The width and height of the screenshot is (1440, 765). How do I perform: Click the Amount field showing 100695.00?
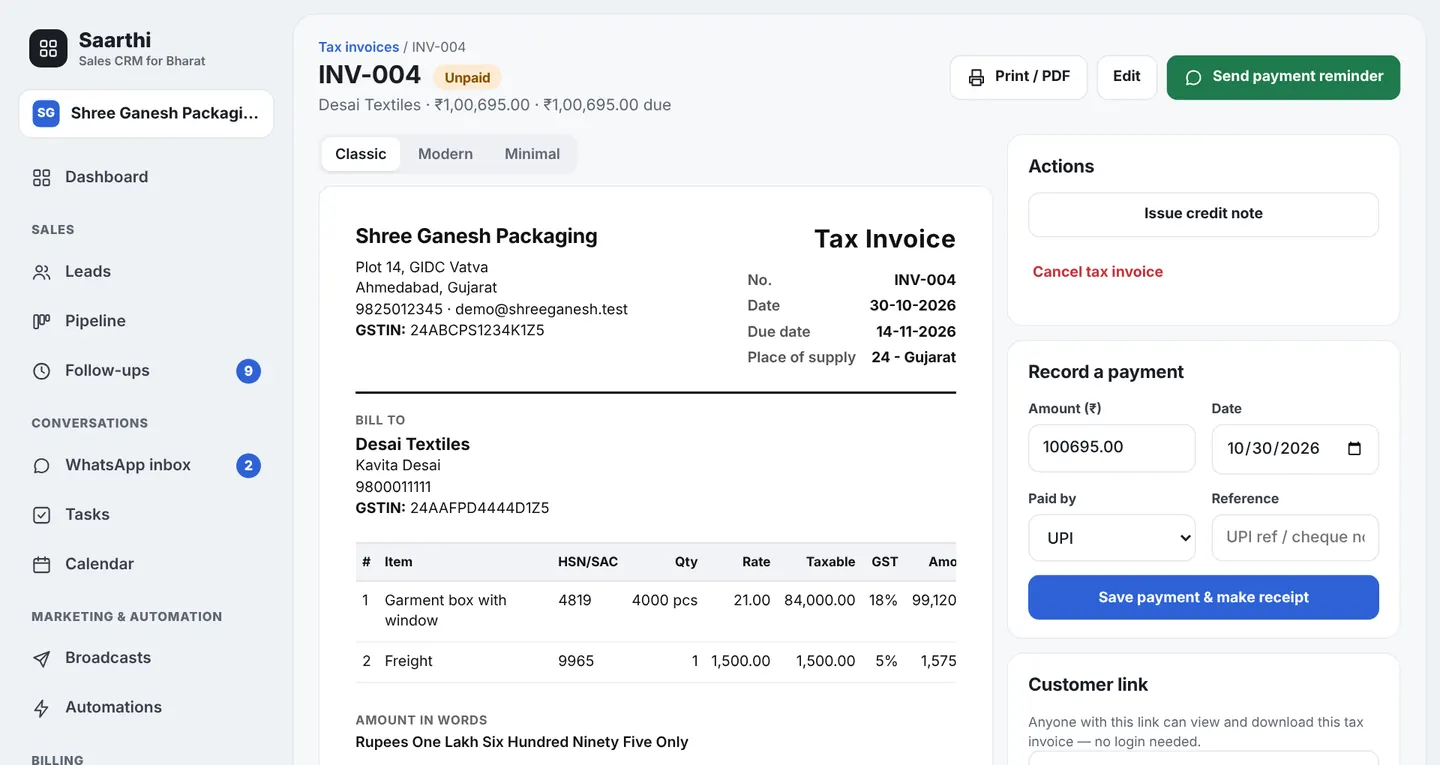tap(1111, 448)
